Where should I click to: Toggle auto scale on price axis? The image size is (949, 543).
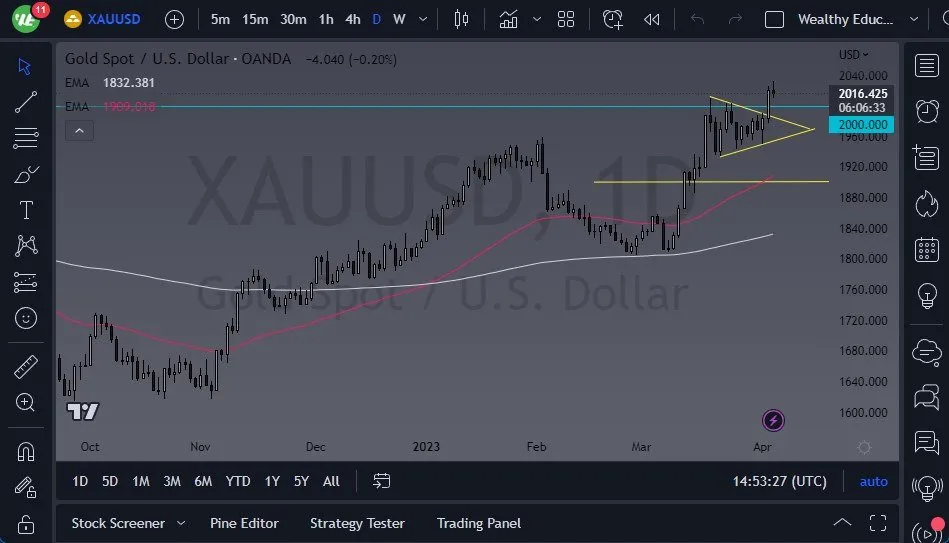(873, 481)
